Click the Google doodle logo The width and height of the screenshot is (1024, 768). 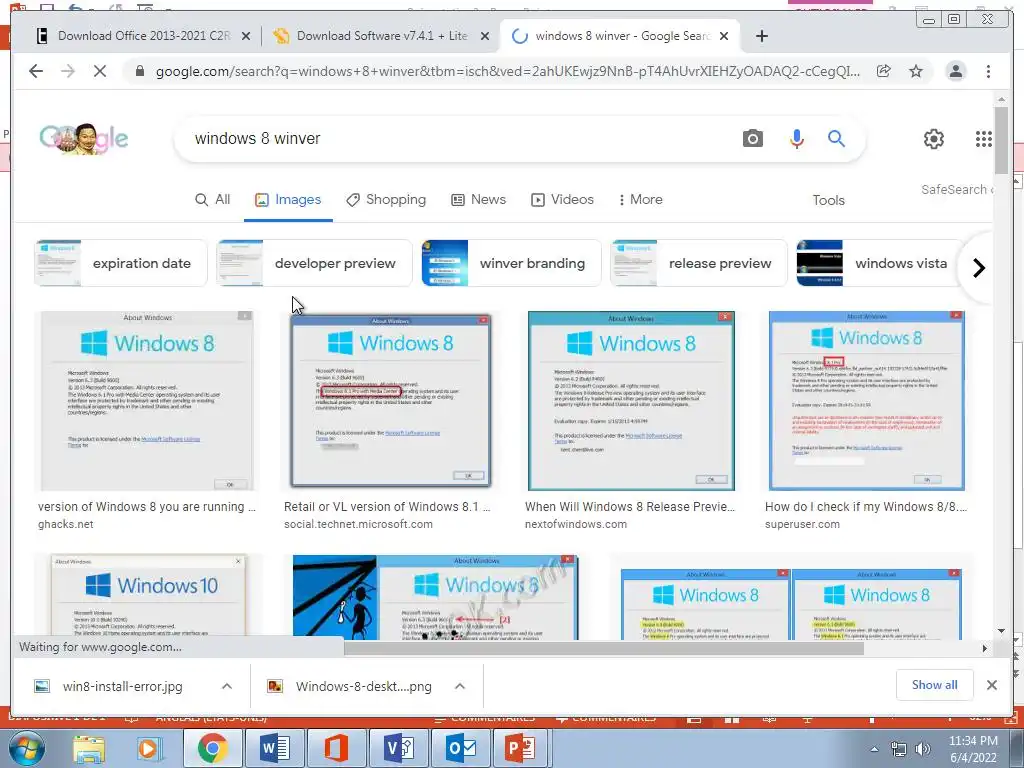tap(84, 138)
